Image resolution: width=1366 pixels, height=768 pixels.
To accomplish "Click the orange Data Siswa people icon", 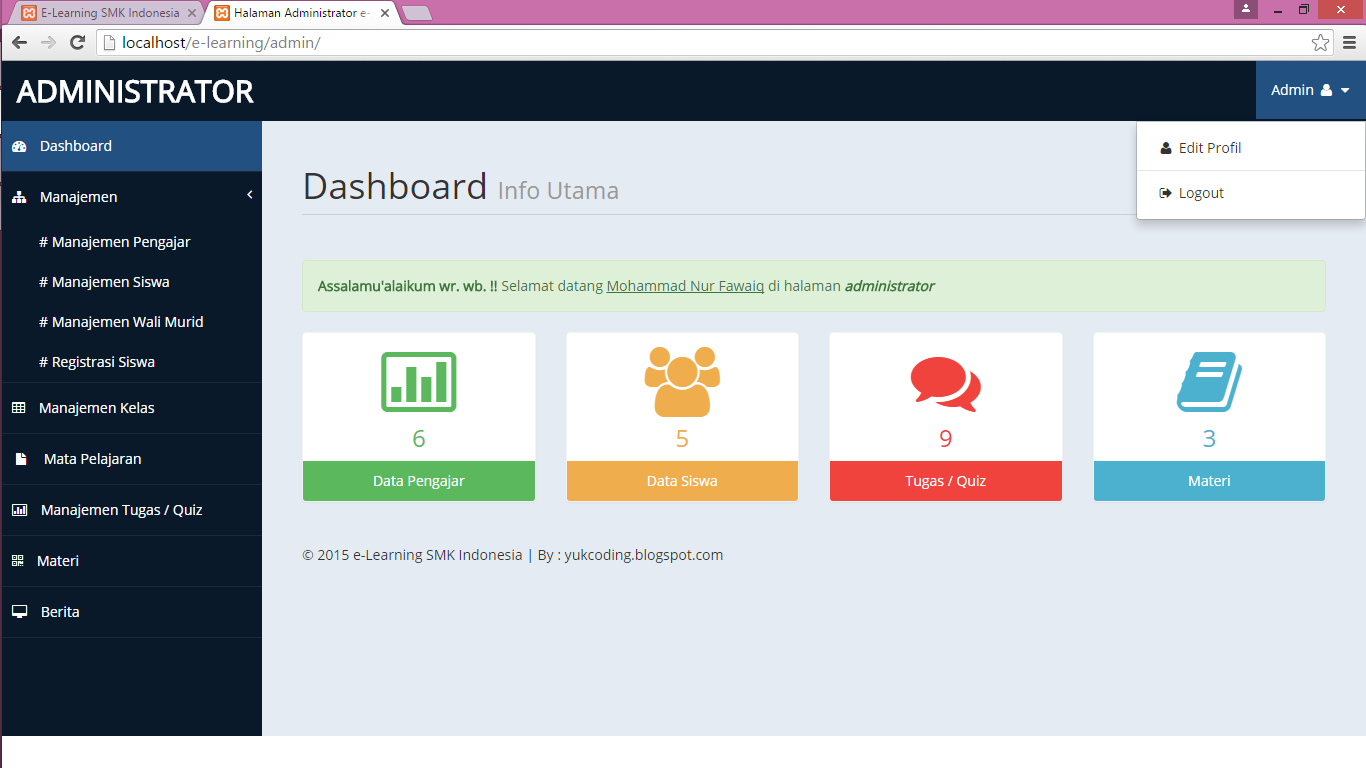I will [682, 381].
